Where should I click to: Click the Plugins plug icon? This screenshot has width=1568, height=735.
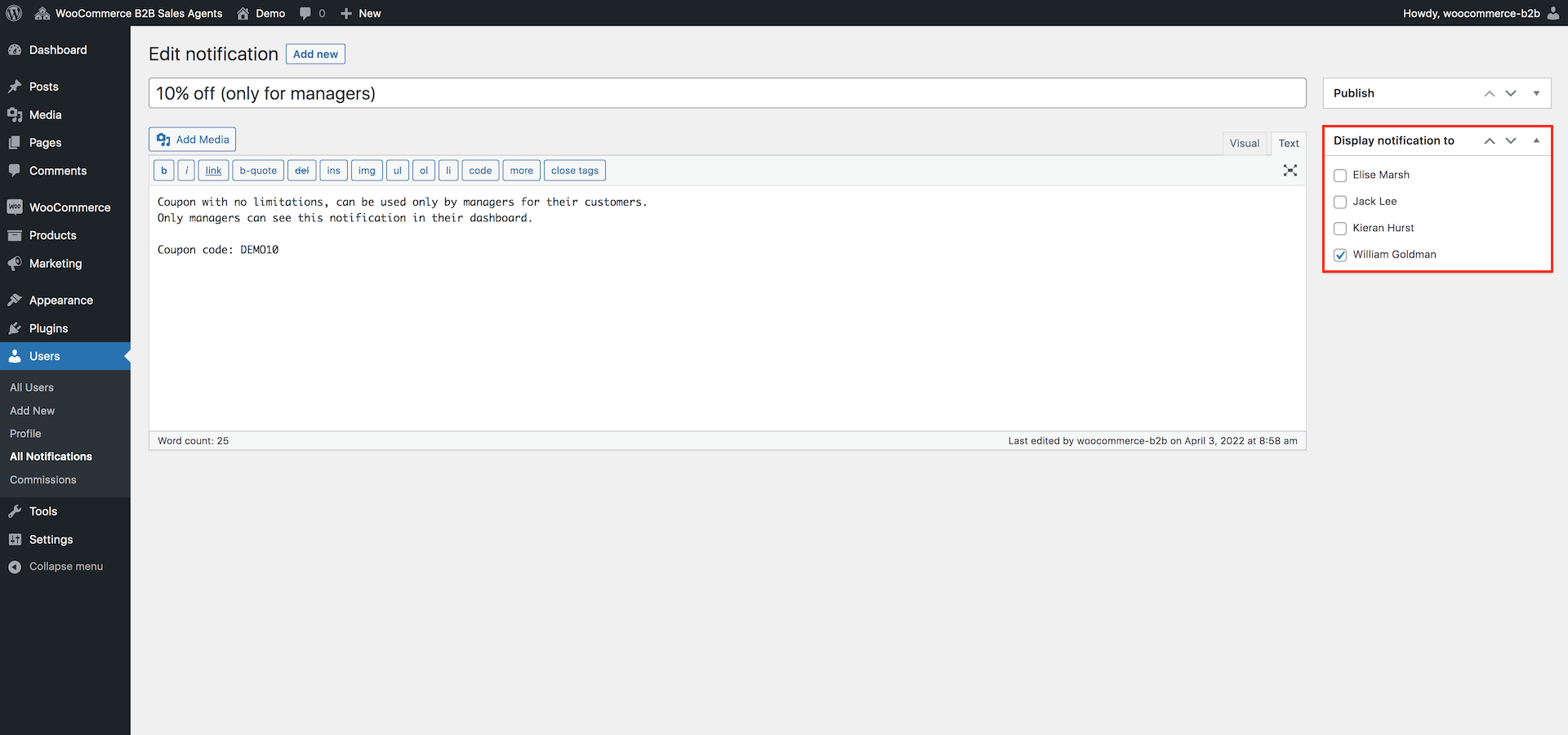15,328
